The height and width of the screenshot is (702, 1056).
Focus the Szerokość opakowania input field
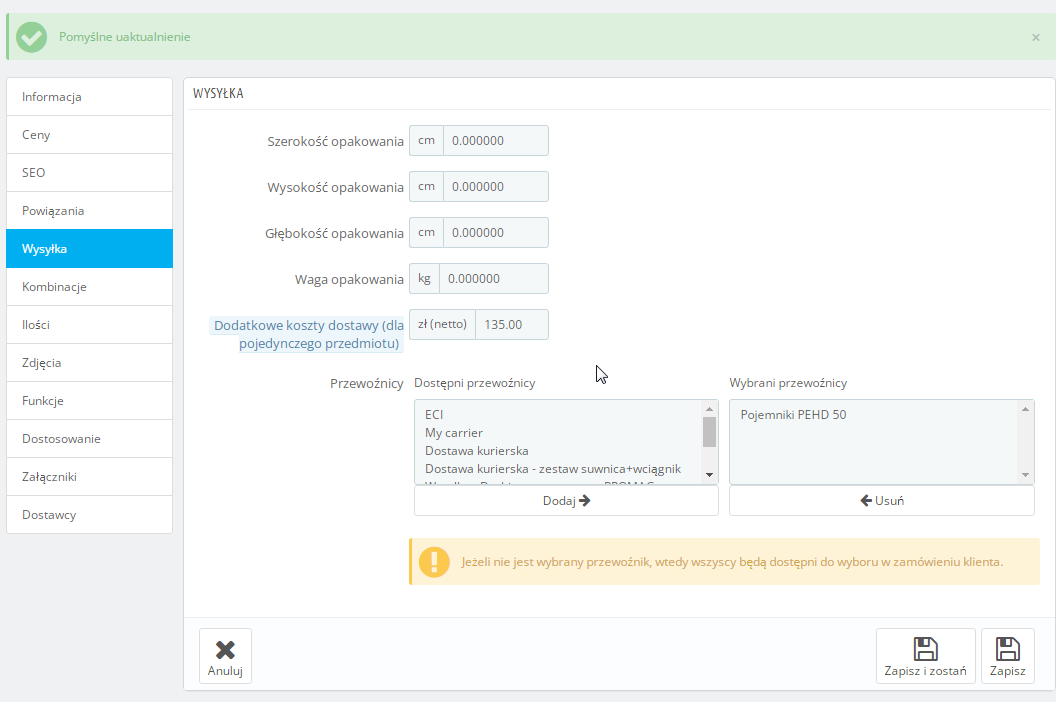pos(496,141)
